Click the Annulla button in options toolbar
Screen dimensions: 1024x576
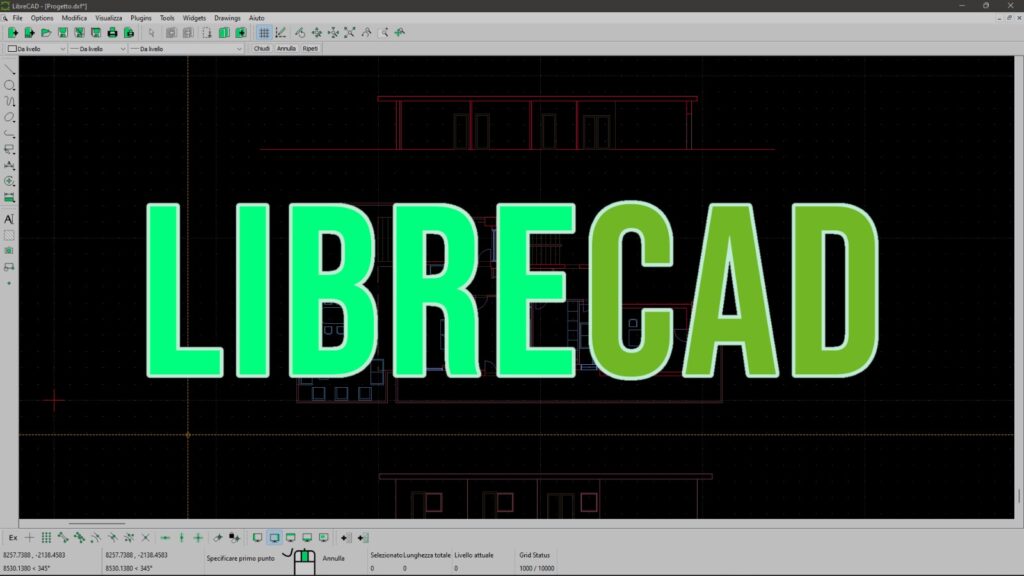pos(286,48)
